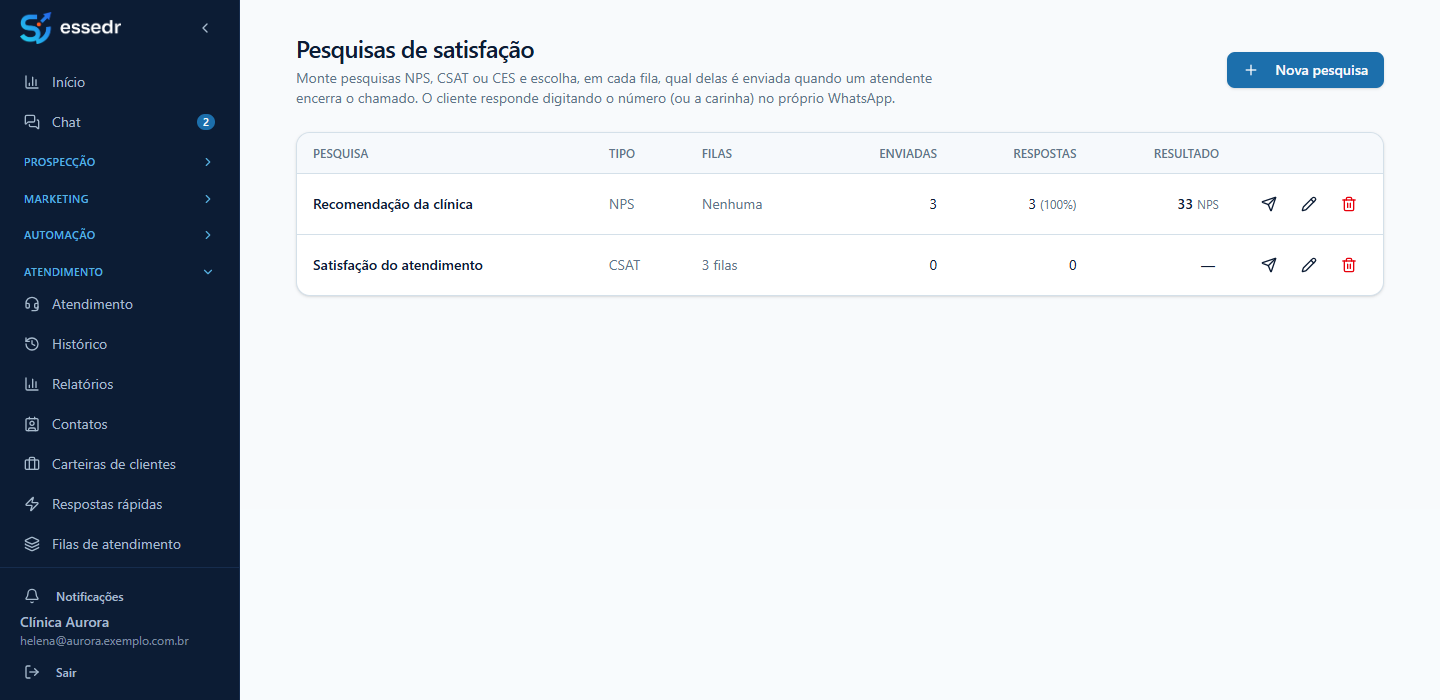
Task: Edit the Recomendação da clínica survey
Action: coord(1309,204)
